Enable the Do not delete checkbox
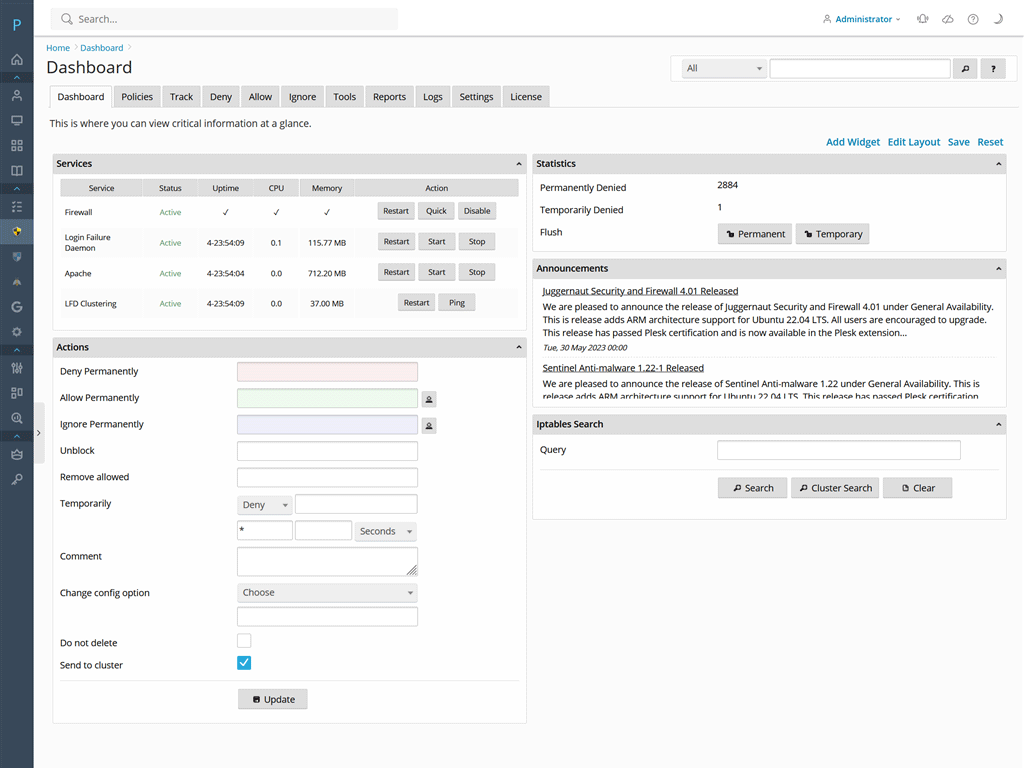1024x768 pixels. click(x=244, y=640)
